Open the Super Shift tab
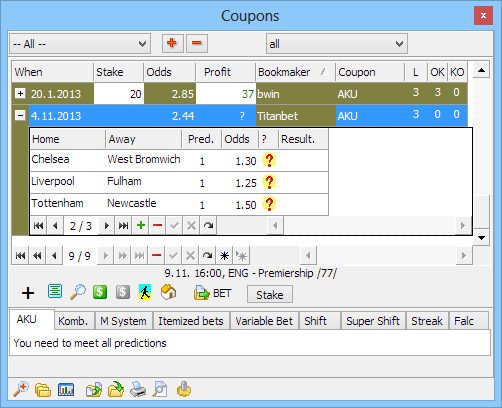This screenshot has height=408, width=502. (373, 321)
